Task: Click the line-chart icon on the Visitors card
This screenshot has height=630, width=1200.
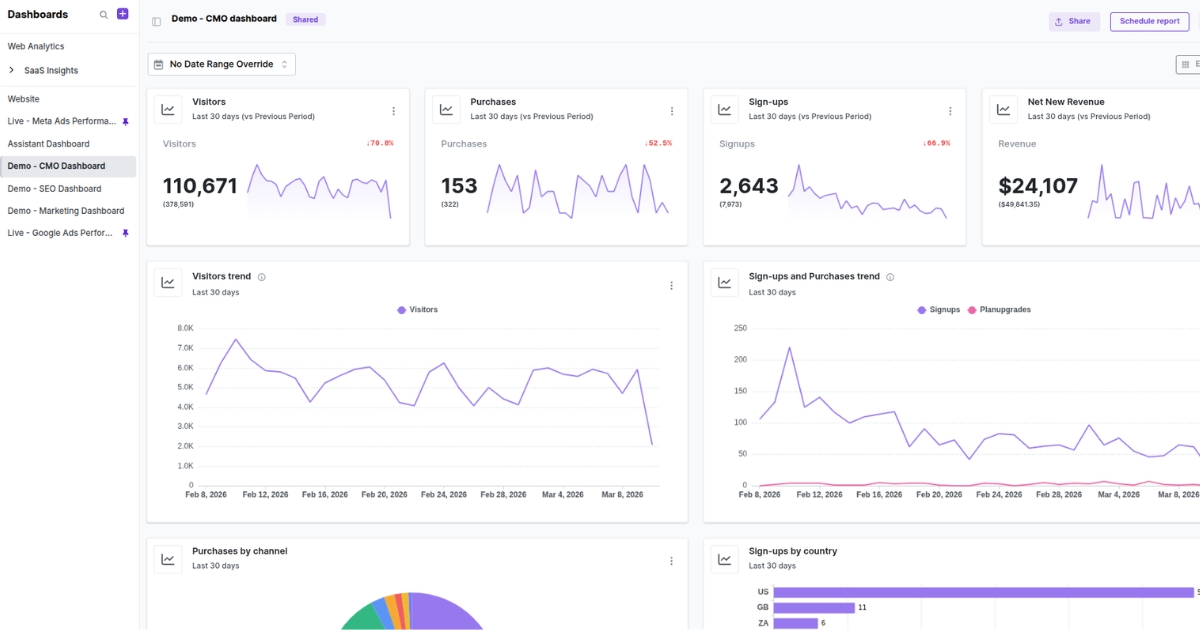Action: pos(167,110)
